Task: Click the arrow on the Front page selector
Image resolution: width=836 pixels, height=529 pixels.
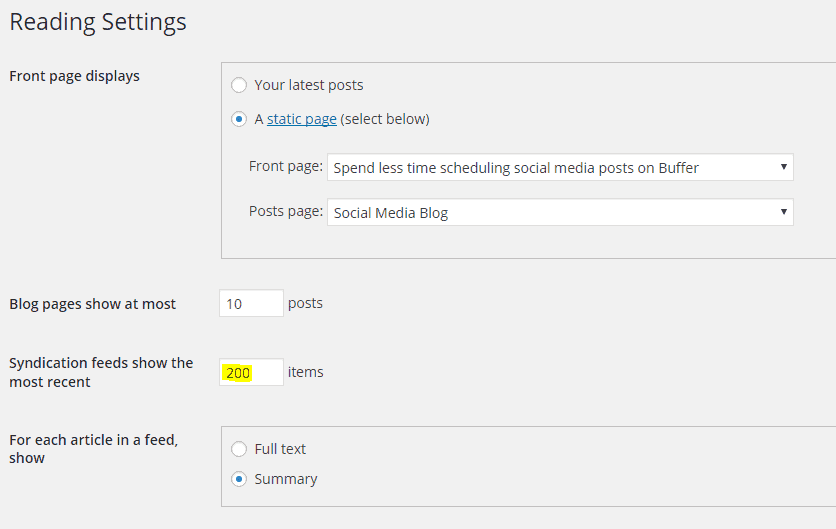Action: click(x=784, y=168)
